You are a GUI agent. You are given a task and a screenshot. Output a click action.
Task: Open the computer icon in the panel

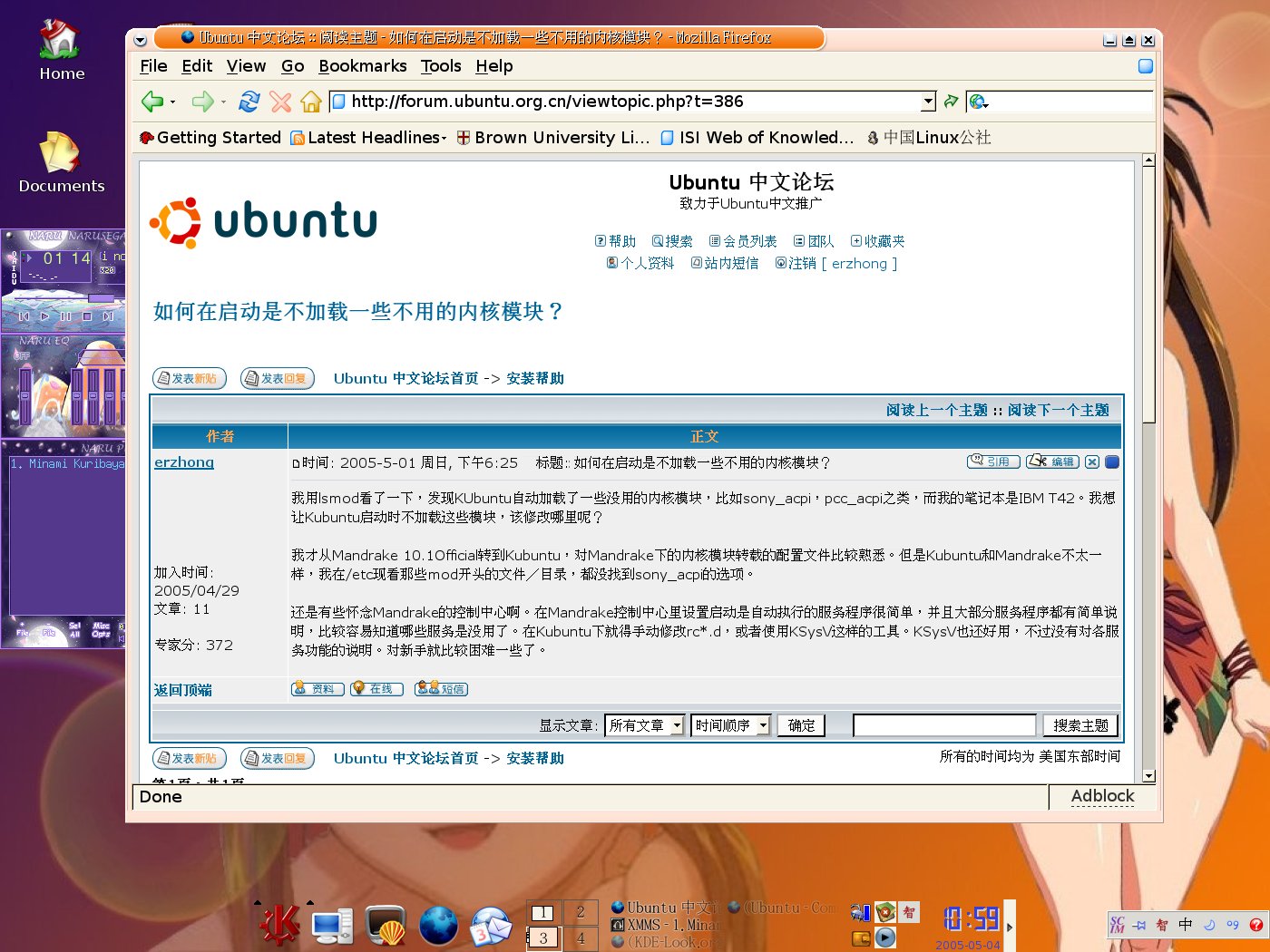pyautogui.click(x=332, y=926)
